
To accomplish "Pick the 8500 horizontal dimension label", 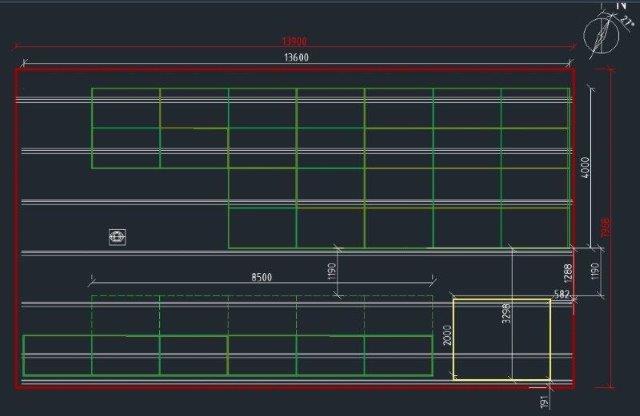I will pyautogui.click(x=262, y=277).
